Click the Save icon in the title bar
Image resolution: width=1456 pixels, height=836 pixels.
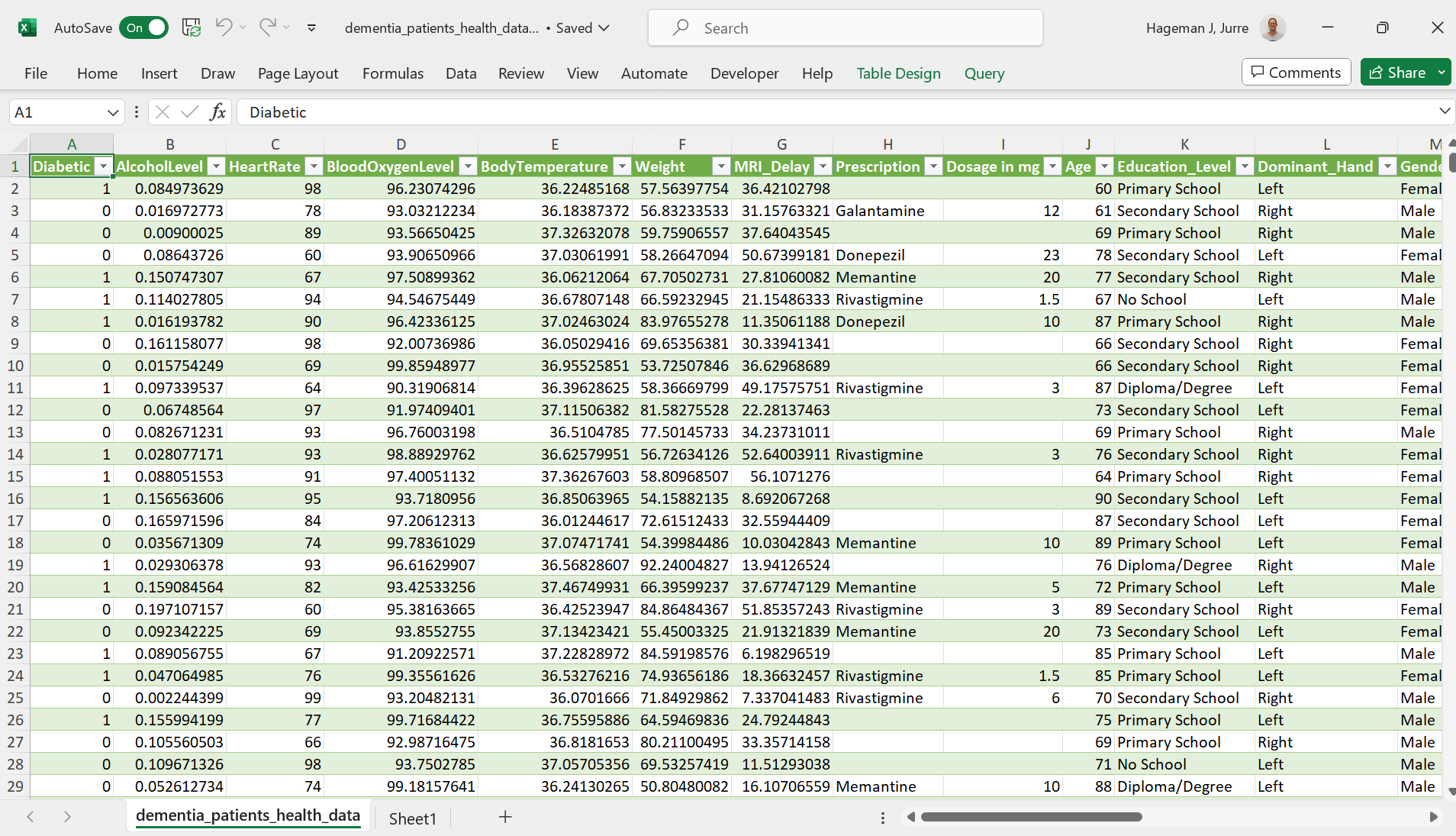pyautogui.click(x=191, y=28)
